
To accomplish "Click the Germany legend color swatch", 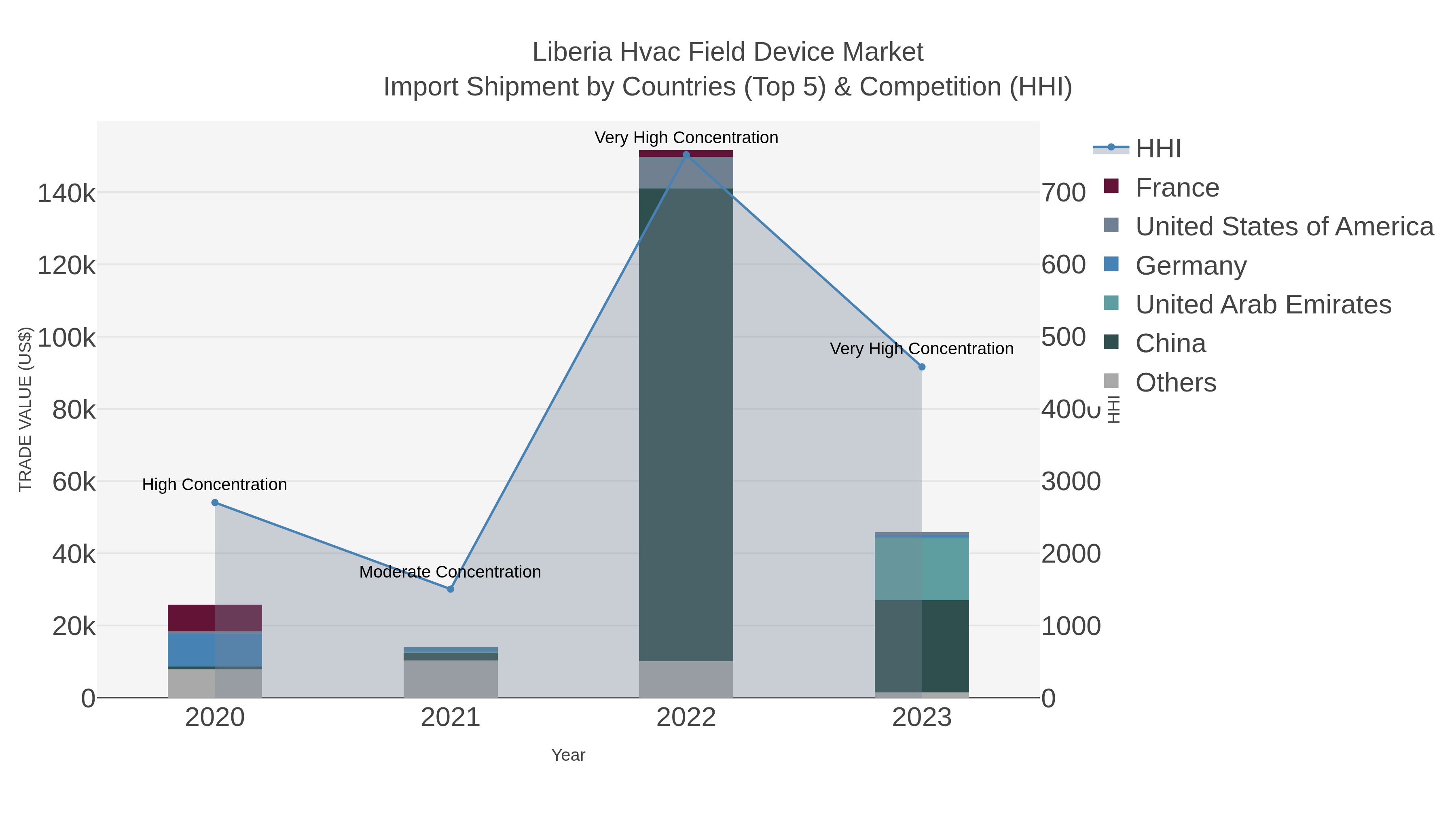I will (x=1111, y=264).
